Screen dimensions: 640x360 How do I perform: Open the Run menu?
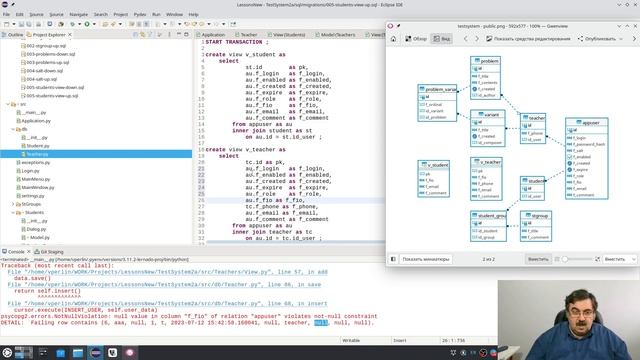coord(156,14)
